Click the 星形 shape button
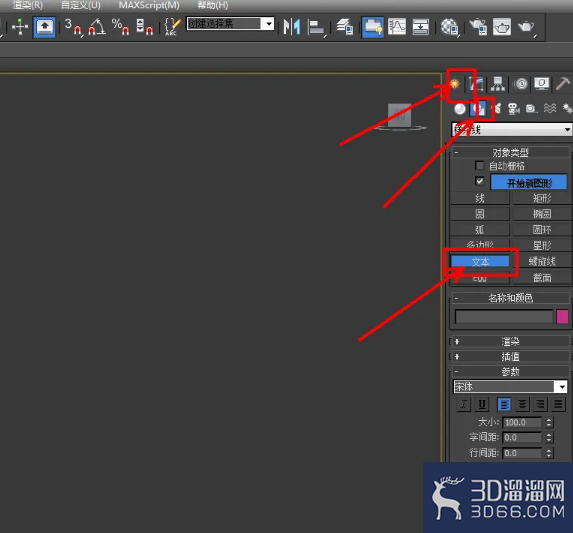Image resolution: width=573 pixels, height=533 pixels. pyautogui.click(x=542, y=245)
